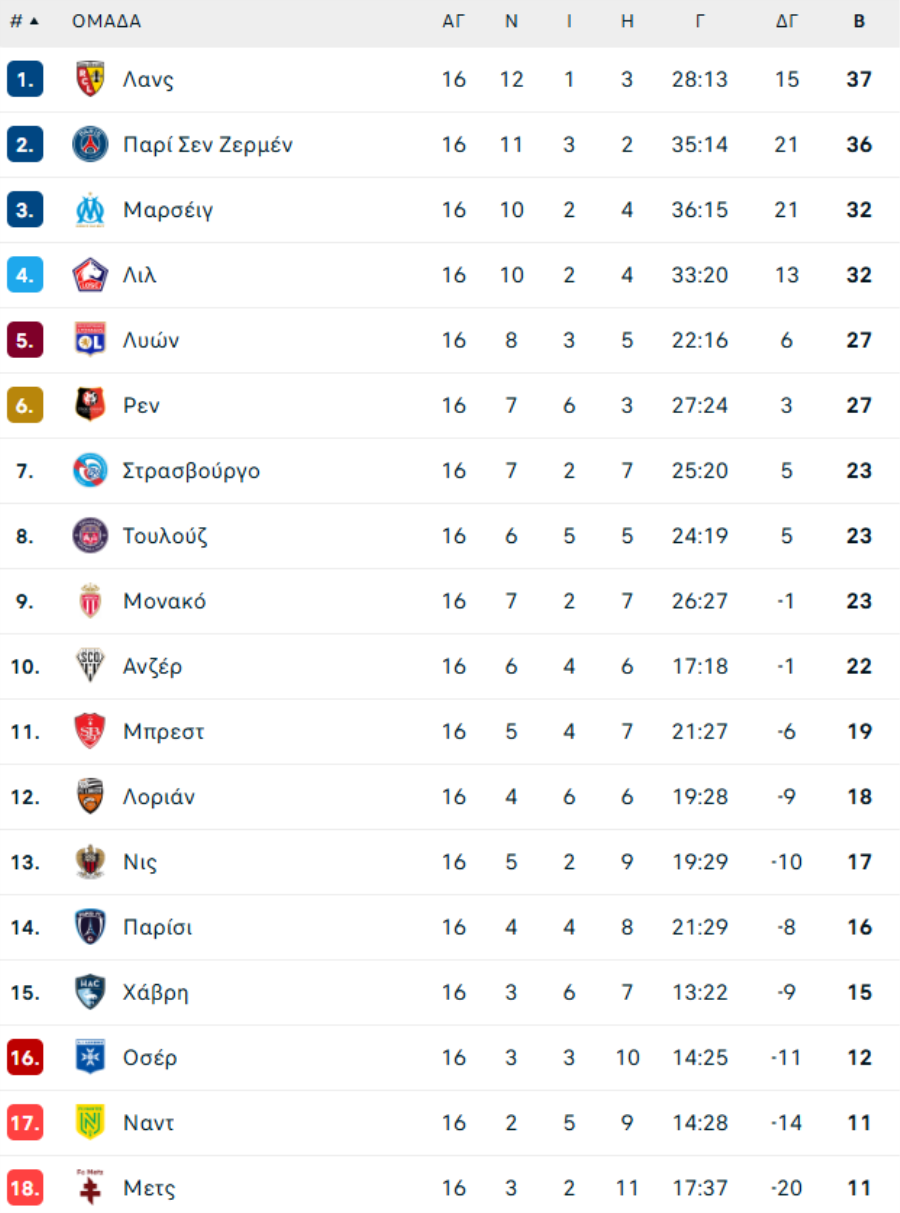
Task: Sort by the ΔΓ goal difference header
Action: [x=787, y=21]
